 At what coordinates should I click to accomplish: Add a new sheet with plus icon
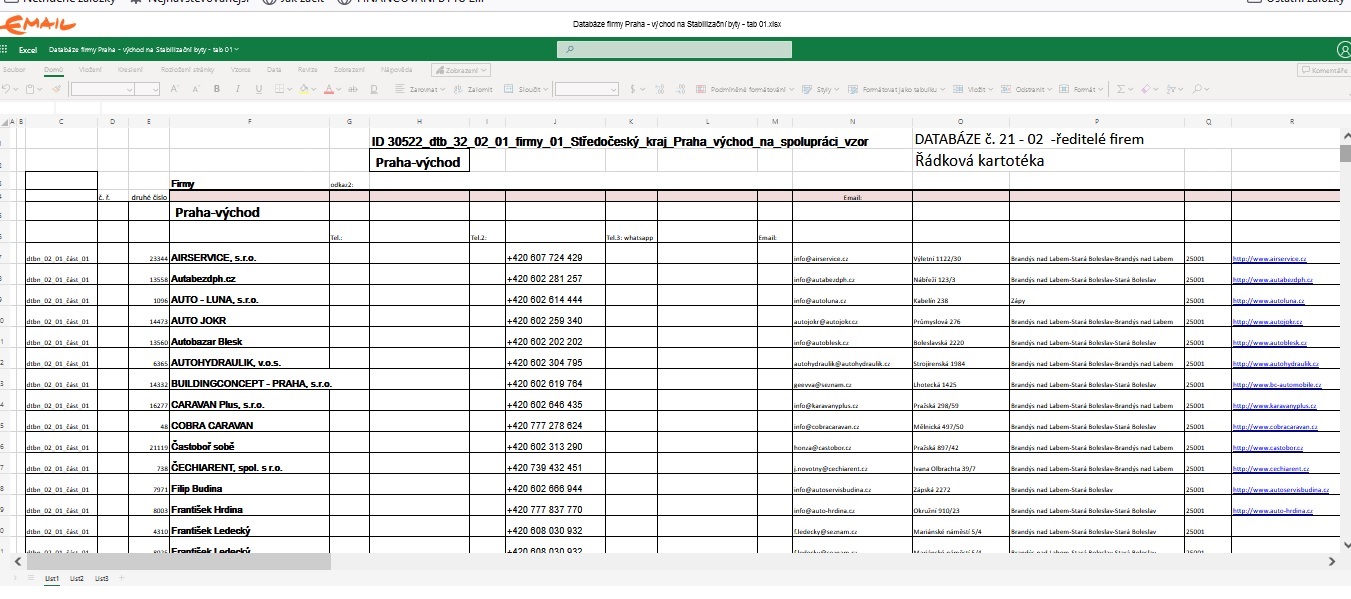tap(122, 579)
